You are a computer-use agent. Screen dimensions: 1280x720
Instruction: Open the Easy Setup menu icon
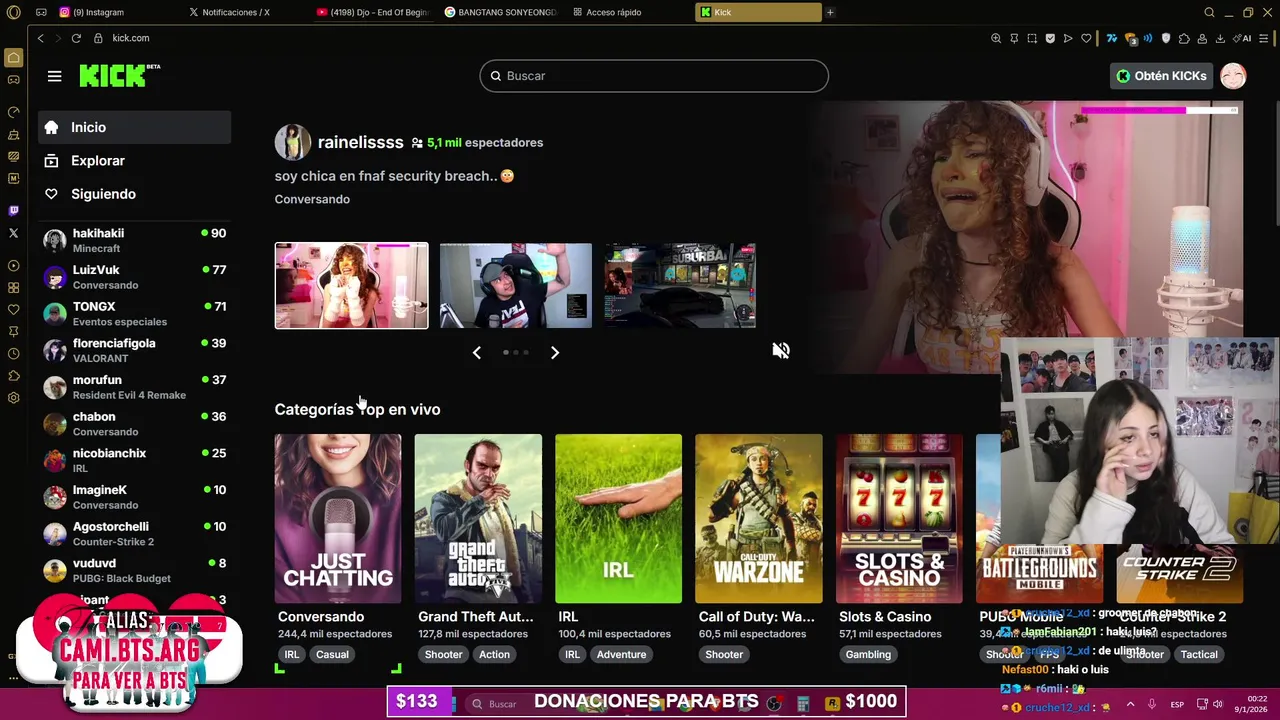(1265, 38)
